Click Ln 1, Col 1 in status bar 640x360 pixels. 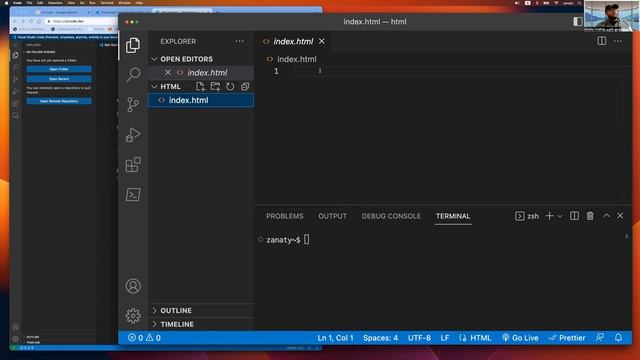coord(335,338)
